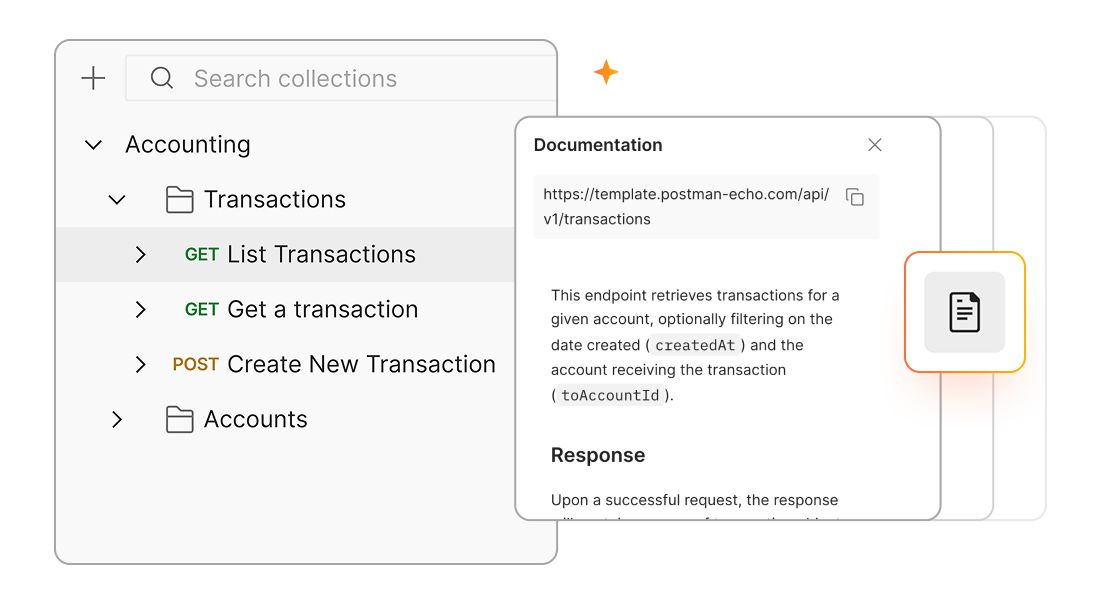1100x601 pixels.
Task: Select the highlighted documentation file icon
Action: 964,312
